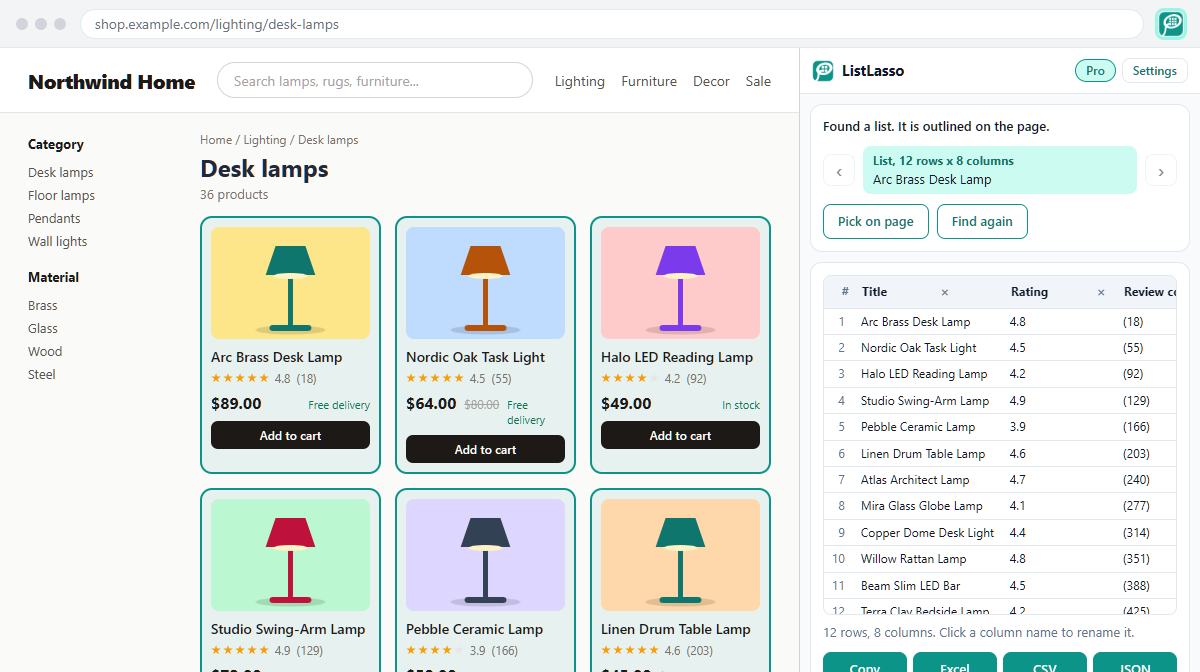Viewport: 1200px width, 672px height.
Task: Select table row Mira Glass Globe Lamp
Action: (1000, 506)
